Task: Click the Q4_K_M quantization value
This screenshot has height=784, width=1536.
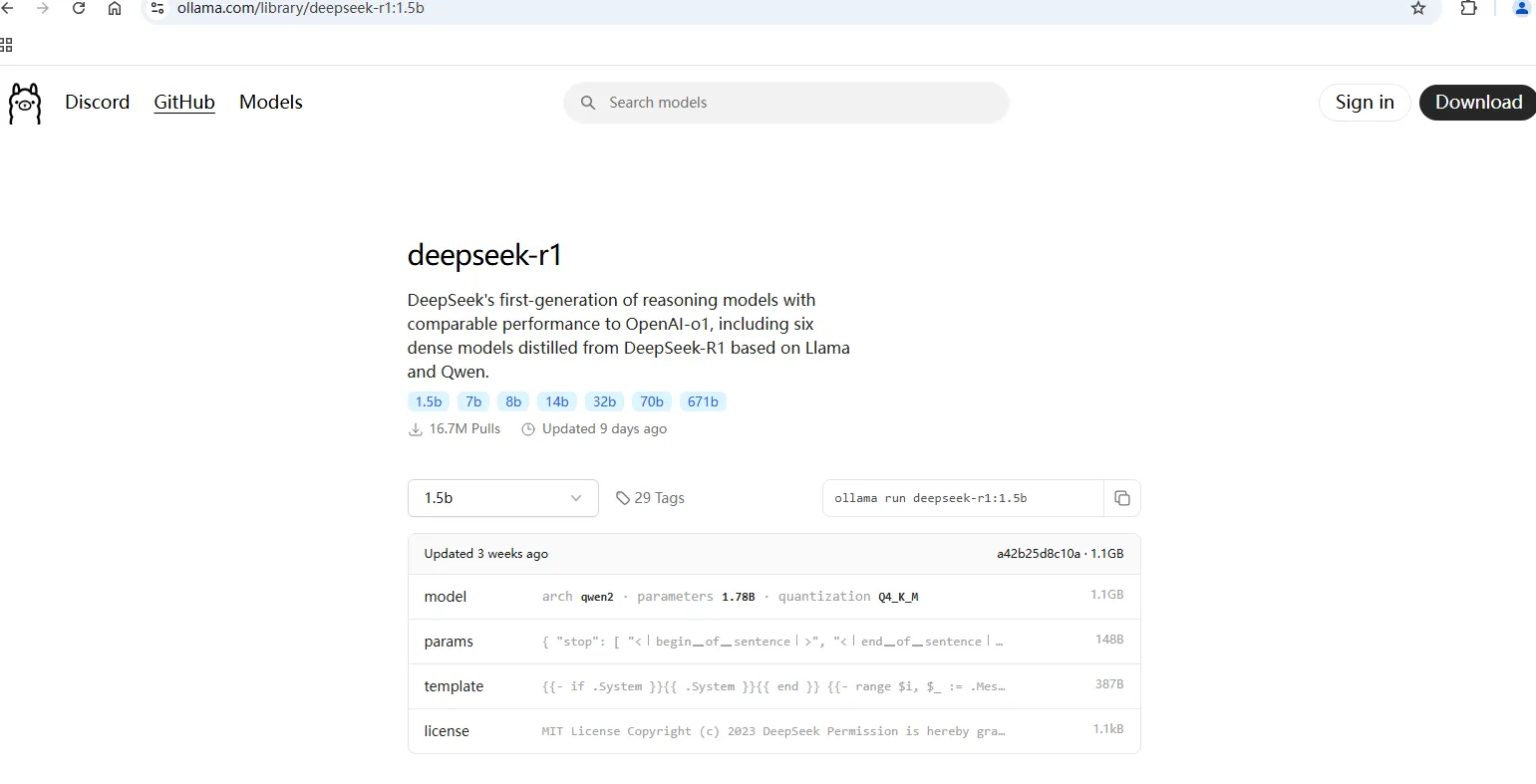Action: click(x=898, y=597)
